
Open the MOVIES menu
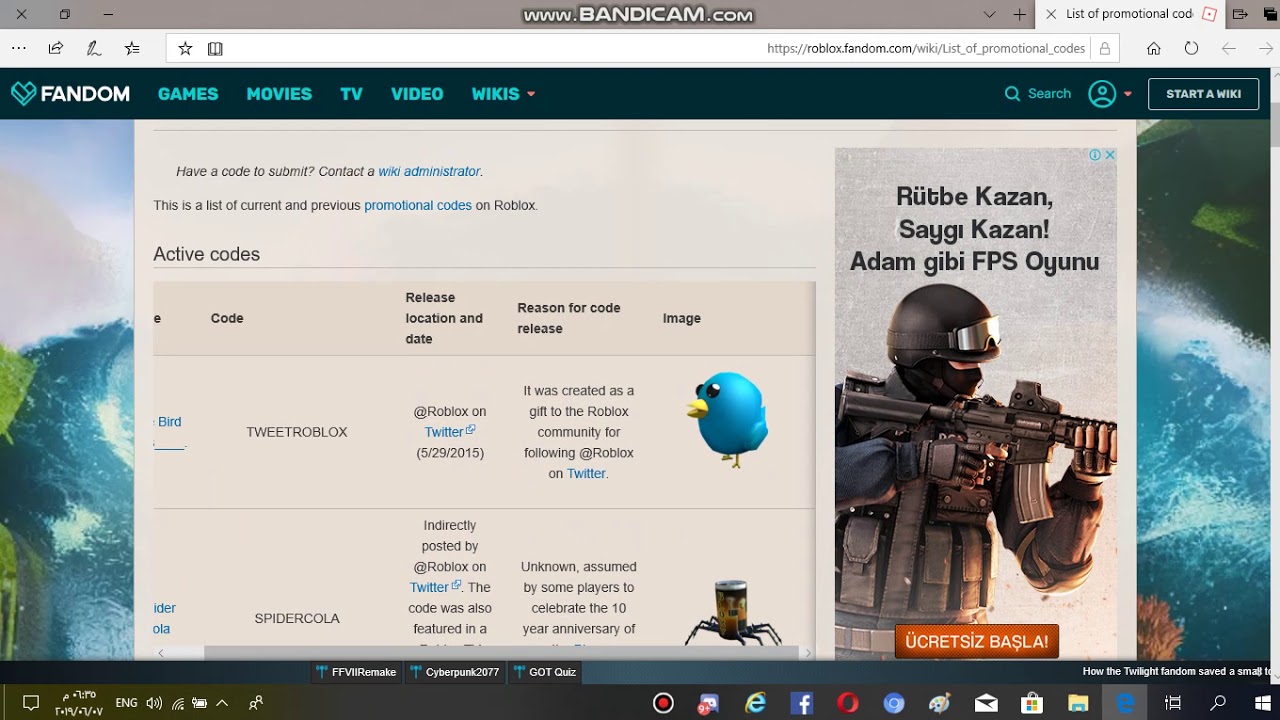[x=279, y=94]
